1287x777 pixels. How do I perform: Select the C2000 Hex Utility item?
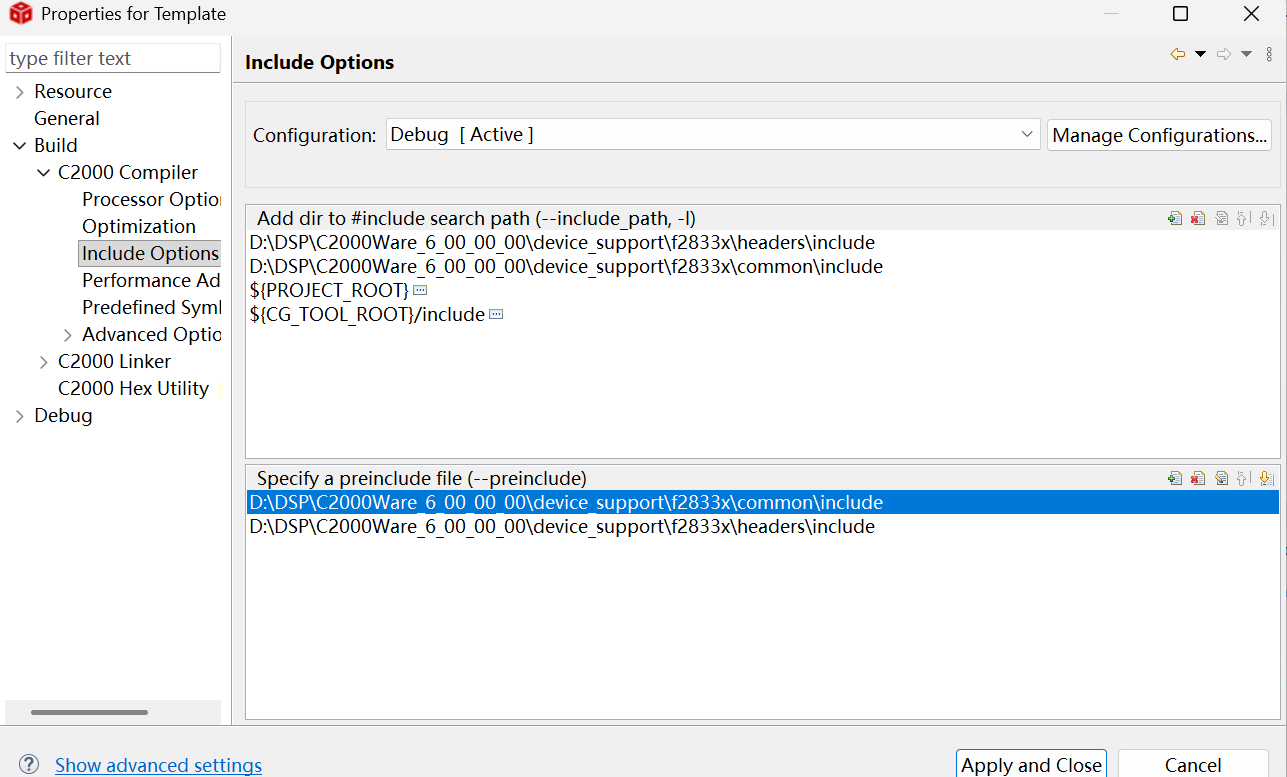tap(133, 388)
